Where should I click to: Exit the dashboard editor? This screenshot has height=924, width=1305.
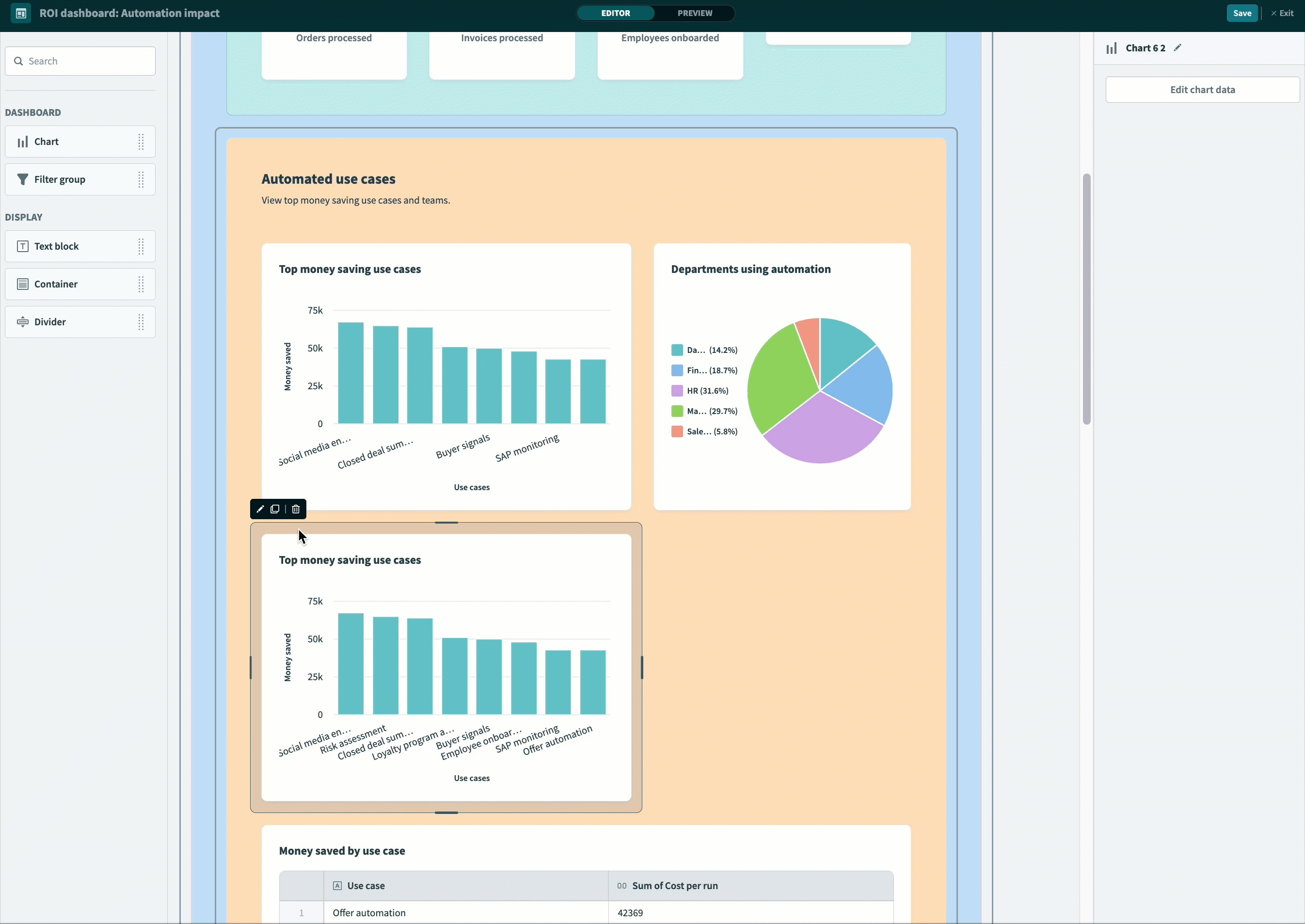click(1283, 13)
